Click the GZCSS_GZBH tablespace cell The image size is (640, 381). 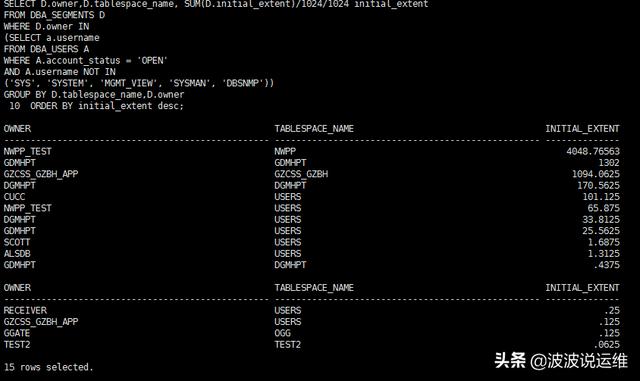(x=301, y=174)
